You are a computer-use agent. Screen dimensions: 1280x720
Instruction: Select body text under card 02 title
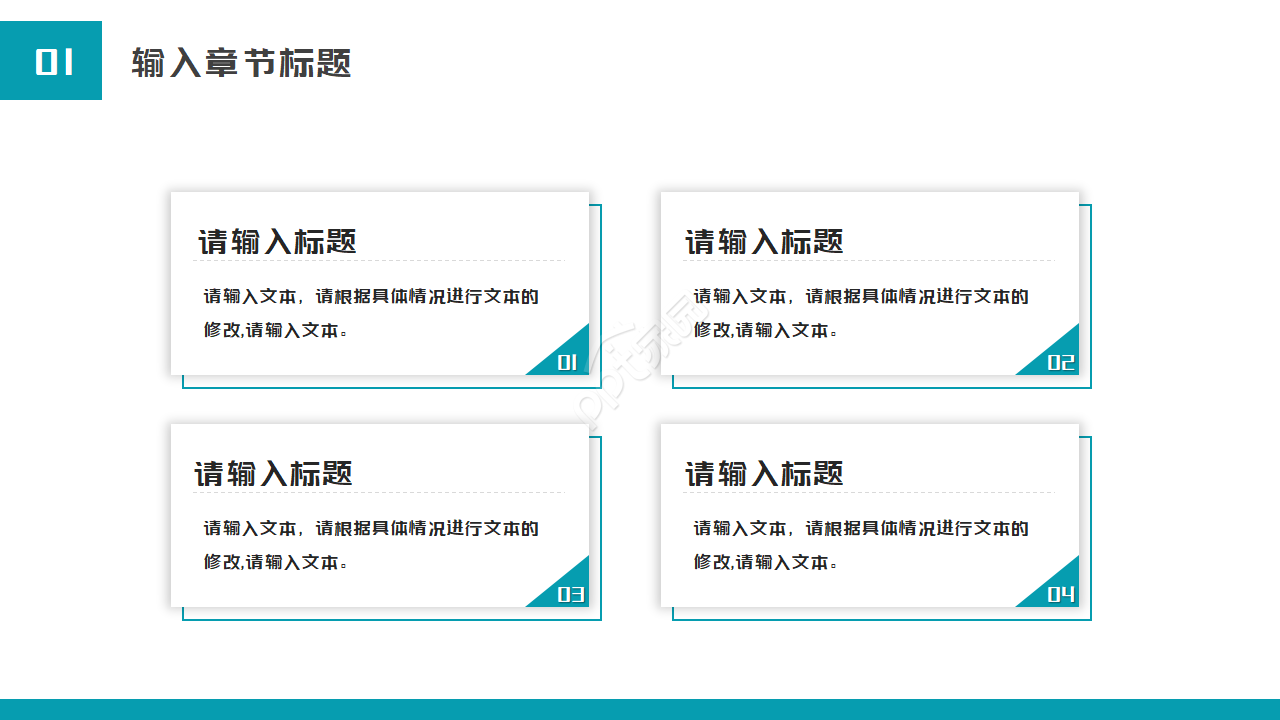(860, 310)
